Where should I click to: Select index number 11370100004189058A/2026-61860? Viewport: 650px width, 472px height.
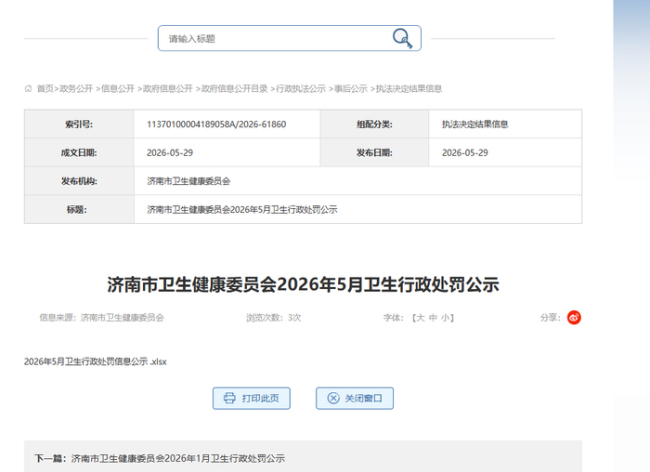click(x=216, y=124)
